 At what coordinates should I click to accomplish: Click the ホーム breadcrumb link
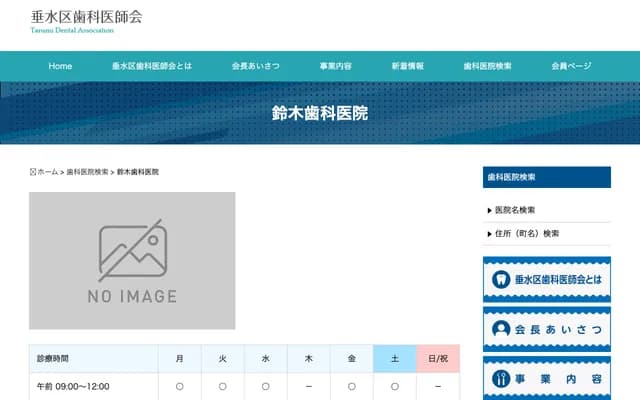(x=48, y=172)
